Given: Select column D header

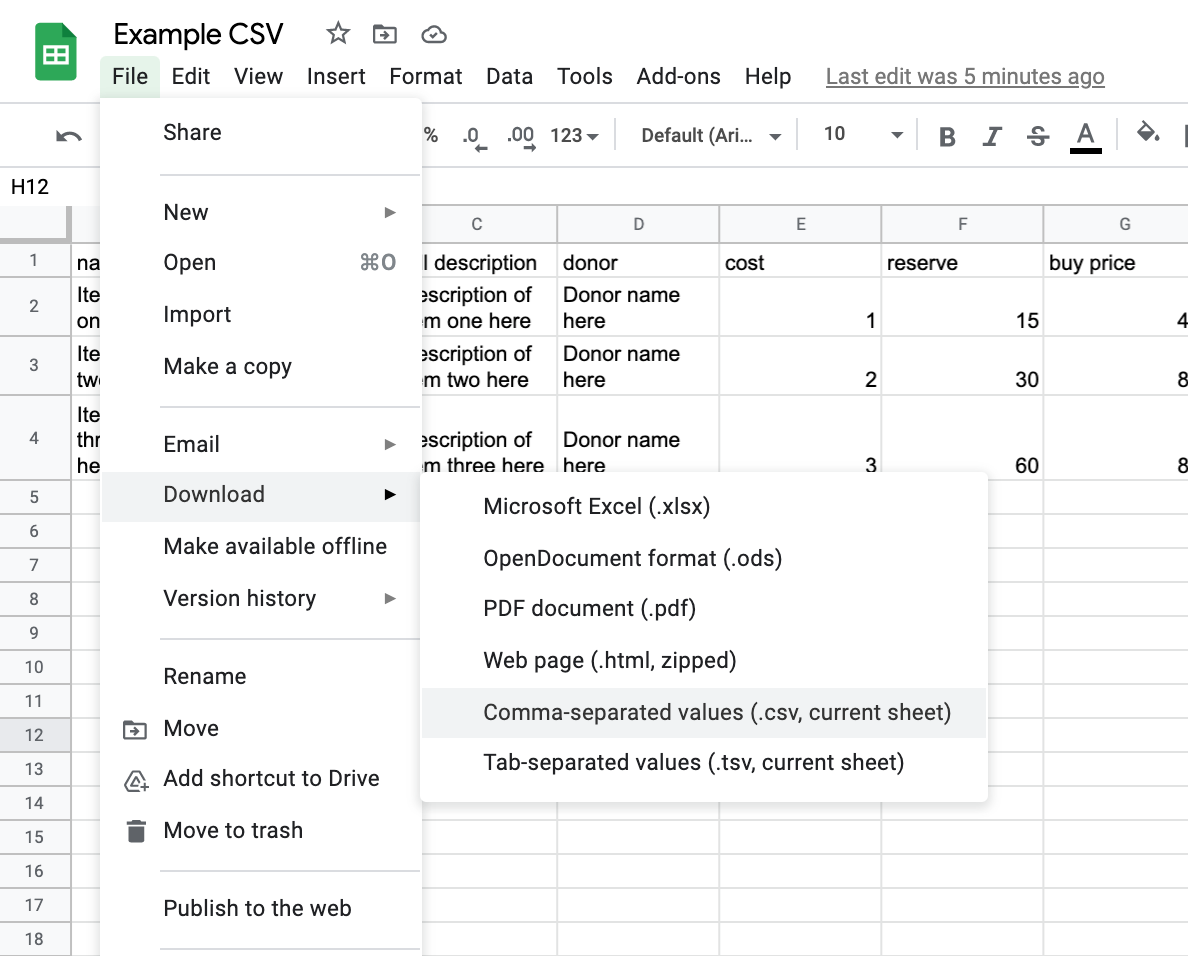Looking at the screenshot, I should click(x=638, y=224).
